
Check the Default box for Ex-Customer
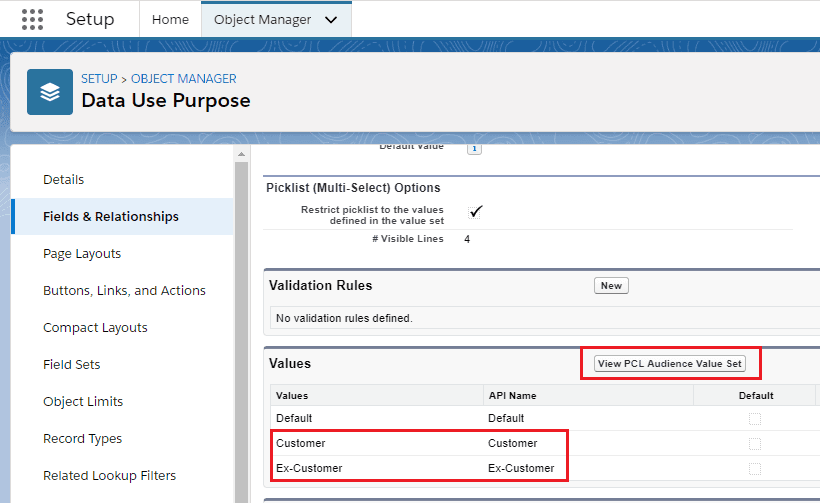point(755,469)
